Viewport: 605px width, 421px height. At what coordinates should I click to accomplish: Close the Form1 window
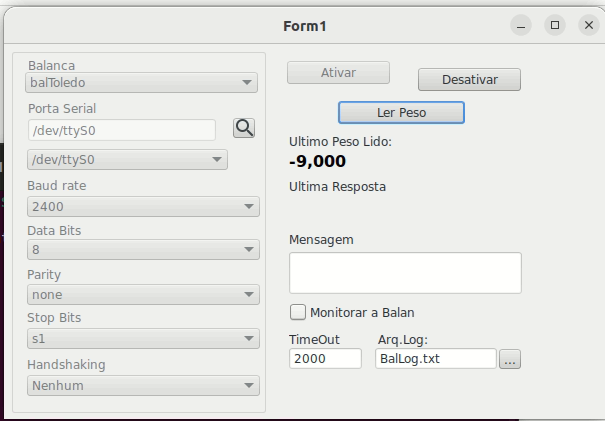(x=589, y=25)
